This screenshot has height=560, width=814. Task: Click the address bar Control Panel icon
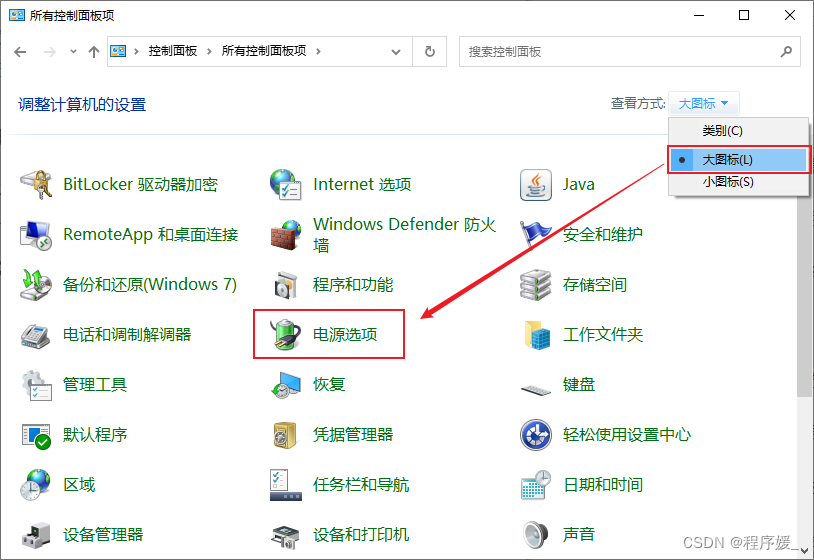(x=118, y=51)
